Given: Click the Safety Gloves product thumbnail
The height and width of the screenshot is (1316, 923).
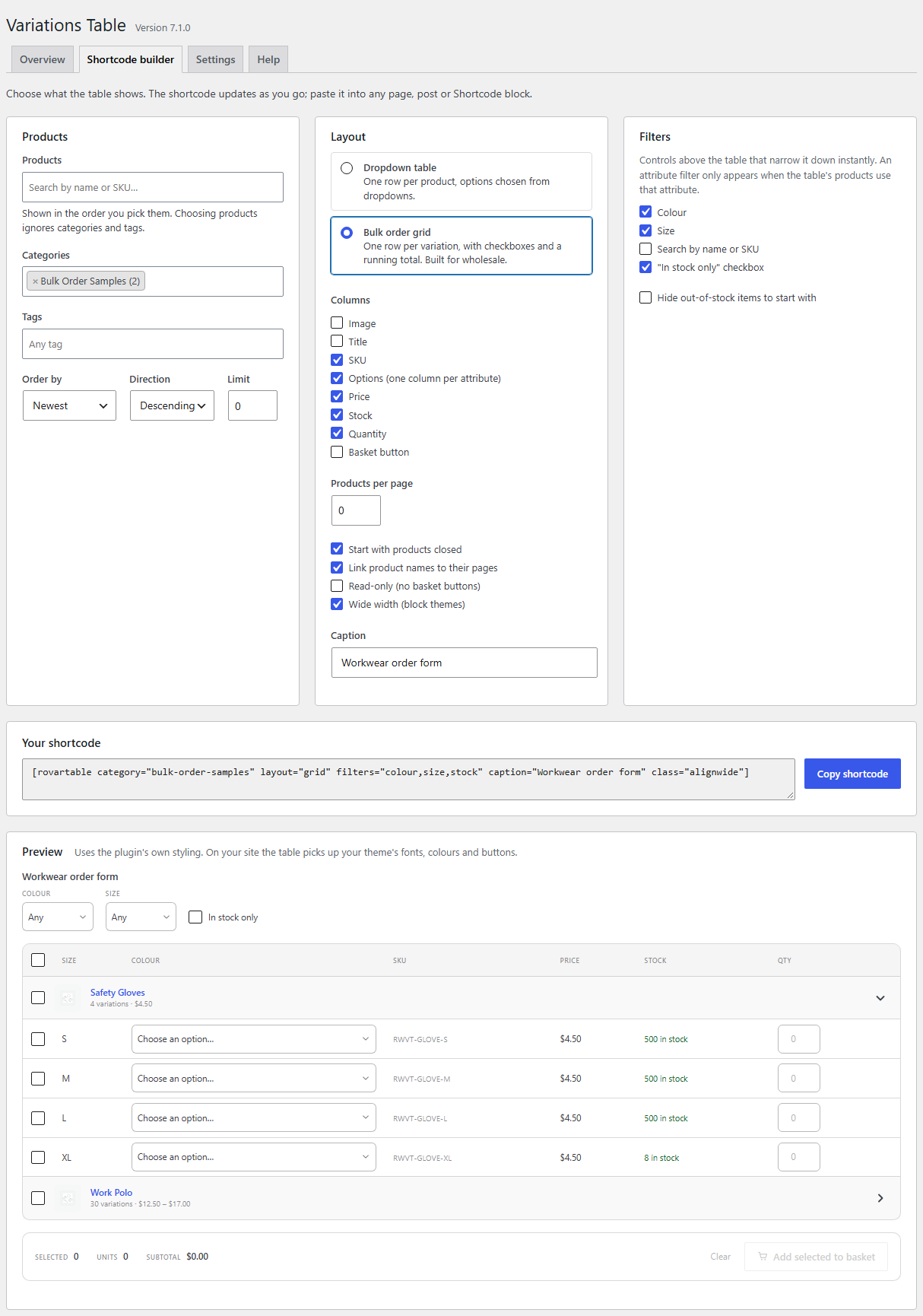Looking at the screenshot, I should [x=68, y=998].
